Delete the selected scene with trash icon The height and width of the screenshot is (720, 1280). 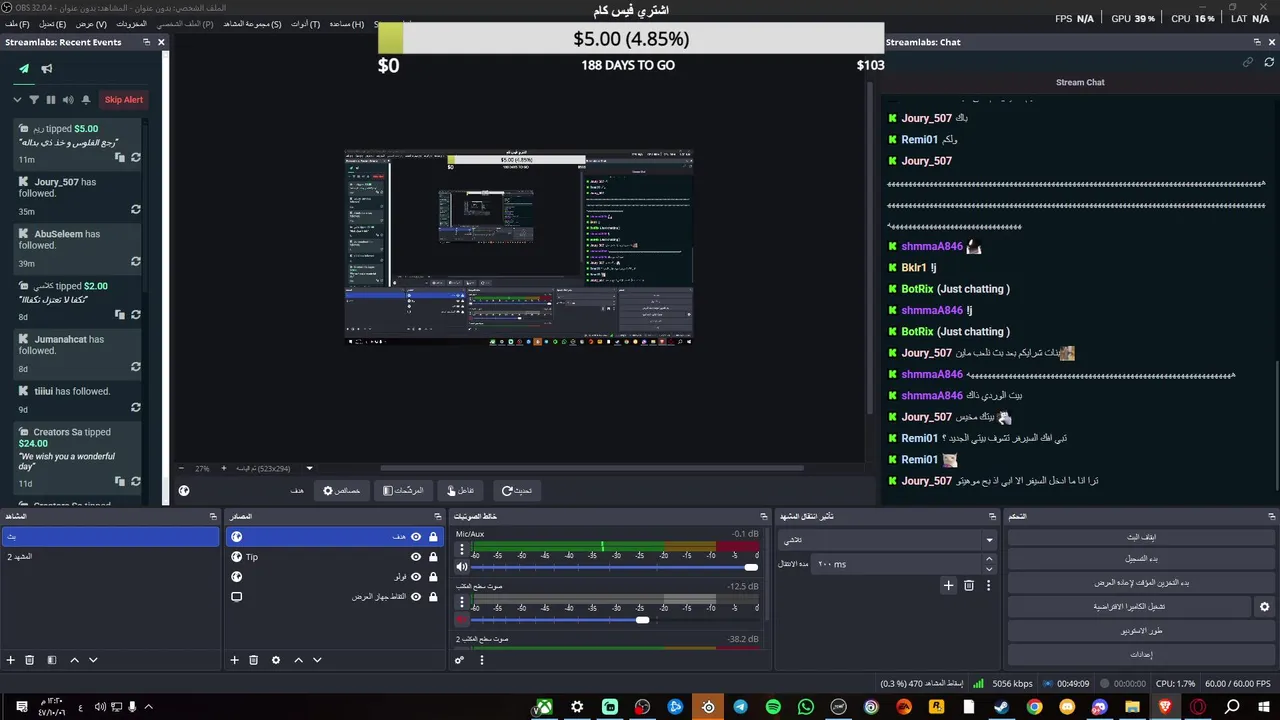pos(30,660)
